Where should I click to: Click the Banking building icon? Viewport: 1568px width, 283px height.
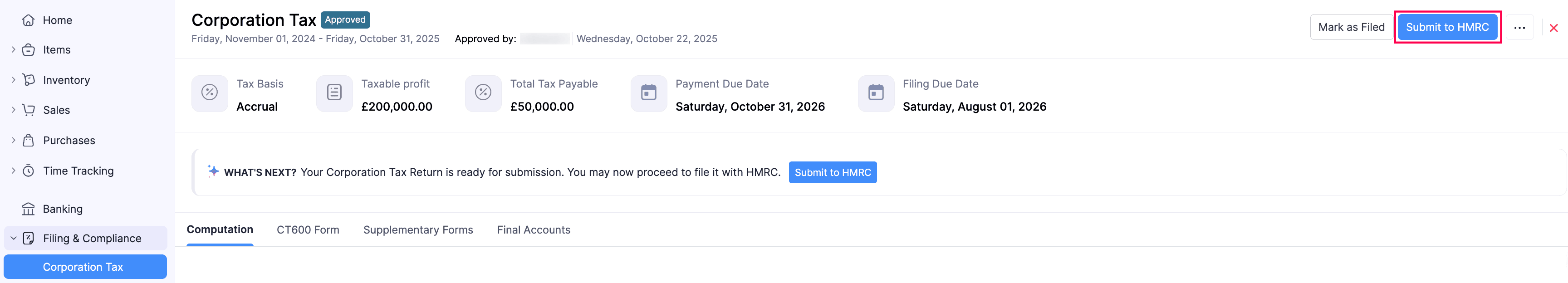(x=28, y=209)
